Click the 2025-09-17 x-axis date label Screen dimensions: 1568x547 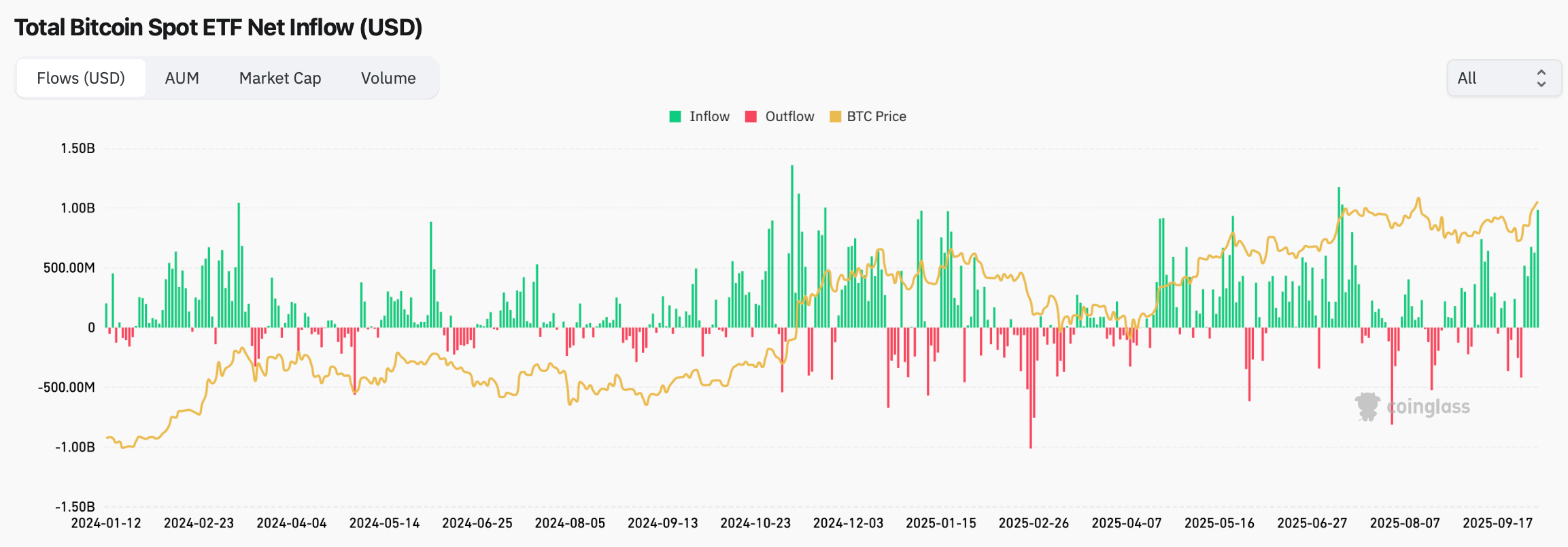point(1497,523)
